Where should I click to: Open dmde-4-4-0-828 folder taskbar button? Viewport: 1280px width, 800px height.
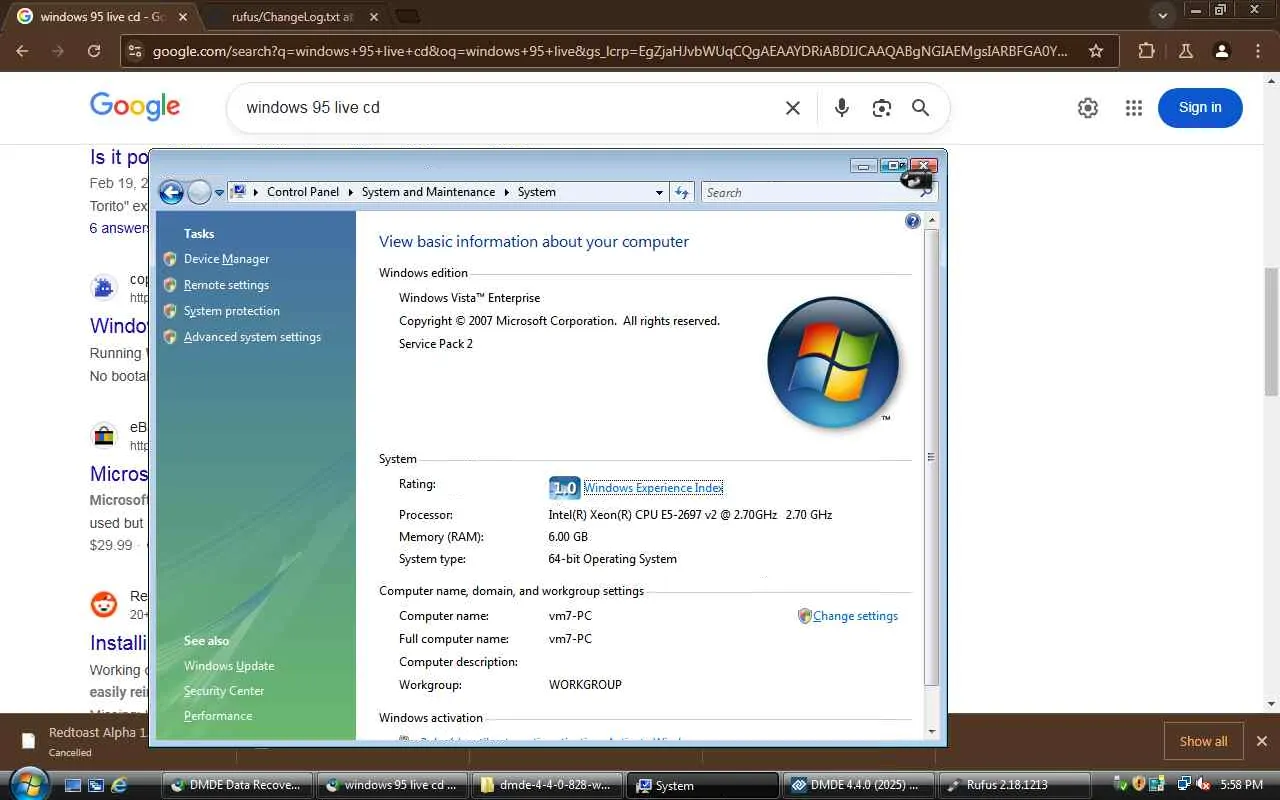pos(549,785)
